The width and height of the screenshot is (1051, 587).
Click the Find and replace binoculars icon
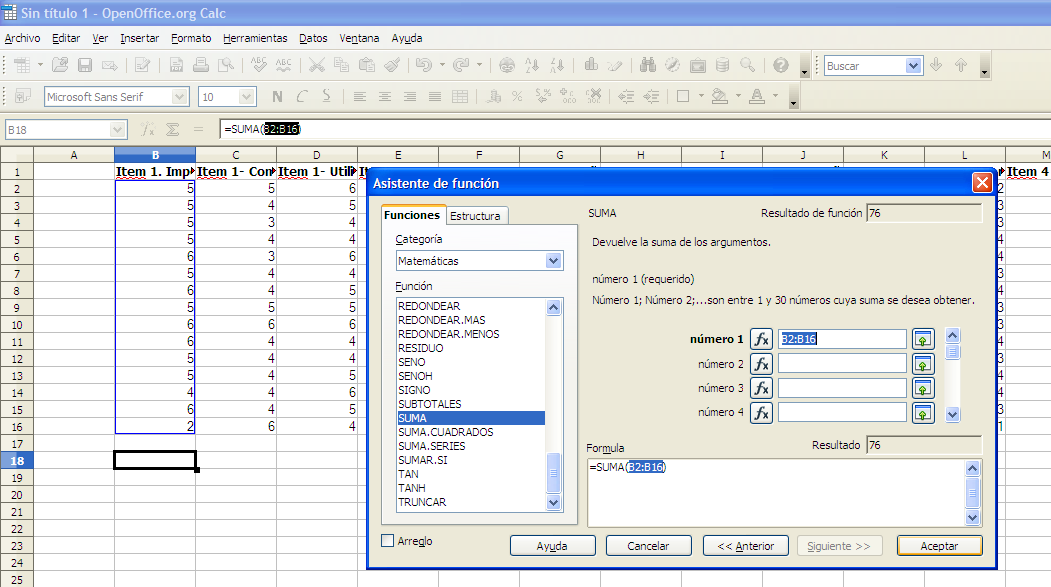pyautogui.click(x=647, y=65)
